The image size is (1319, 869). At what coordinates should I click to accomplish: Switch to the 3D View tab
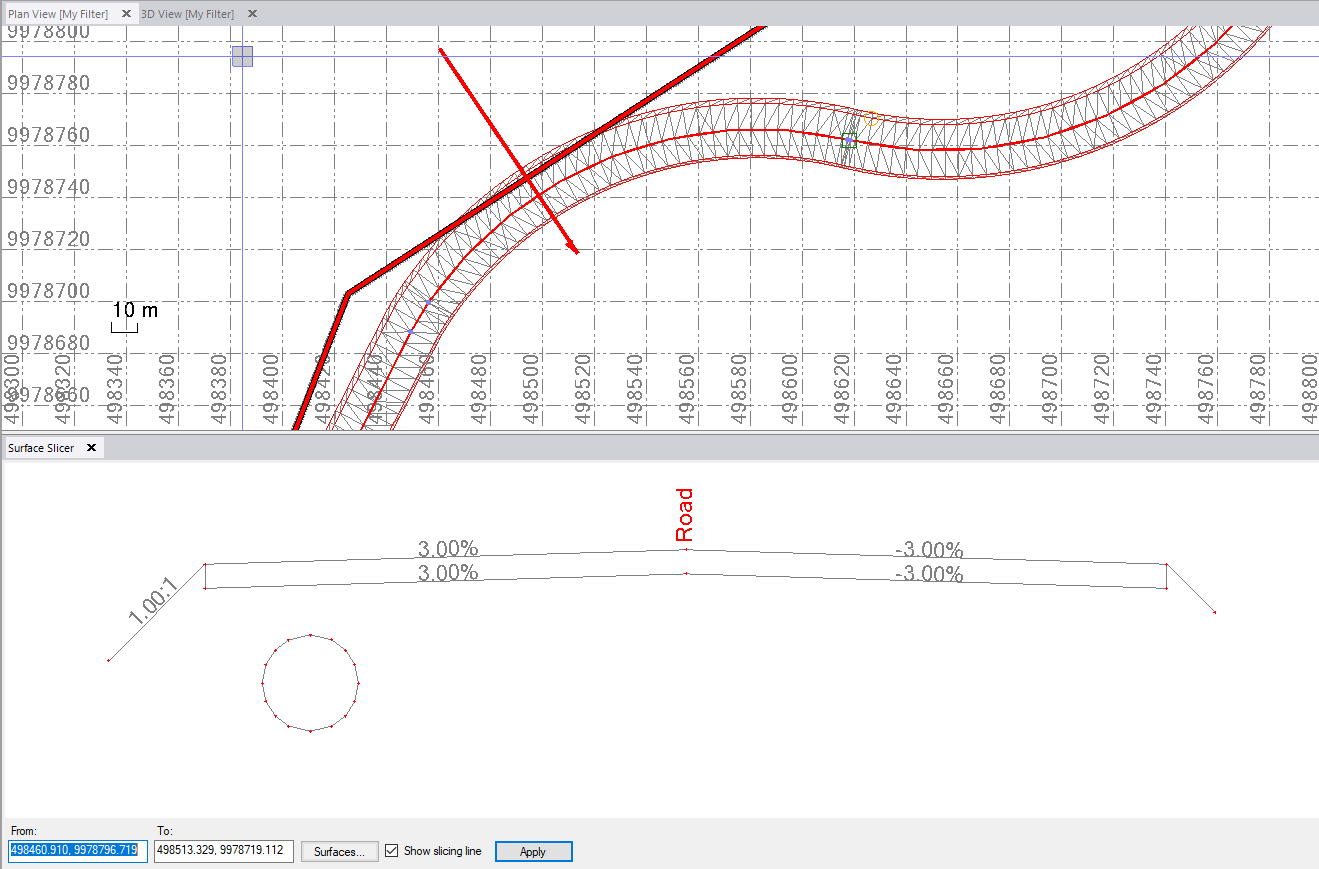(187, 14)
